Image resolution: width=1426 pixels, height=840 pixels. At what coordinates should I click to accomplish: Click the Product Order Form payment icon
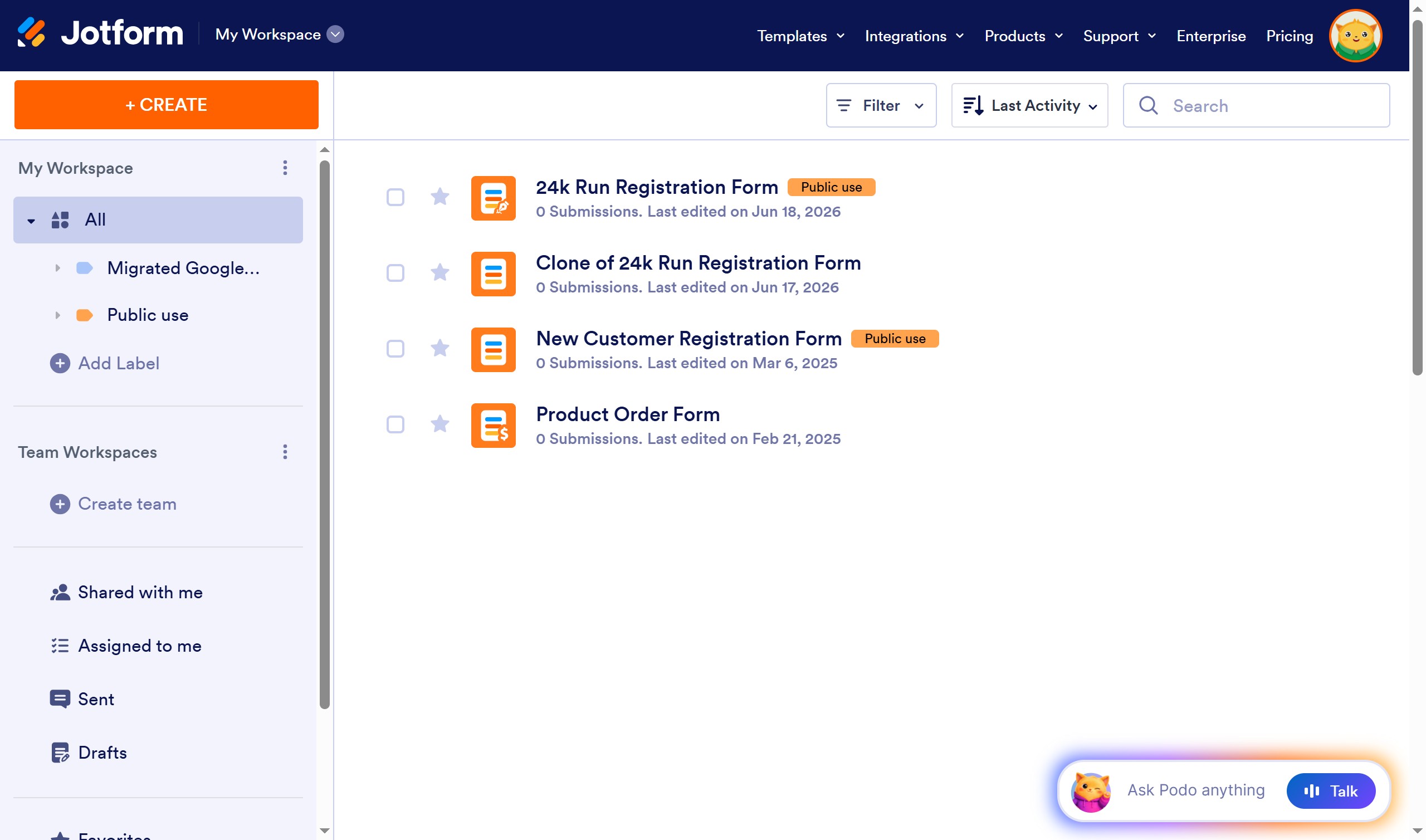click(x=494, y=426)
